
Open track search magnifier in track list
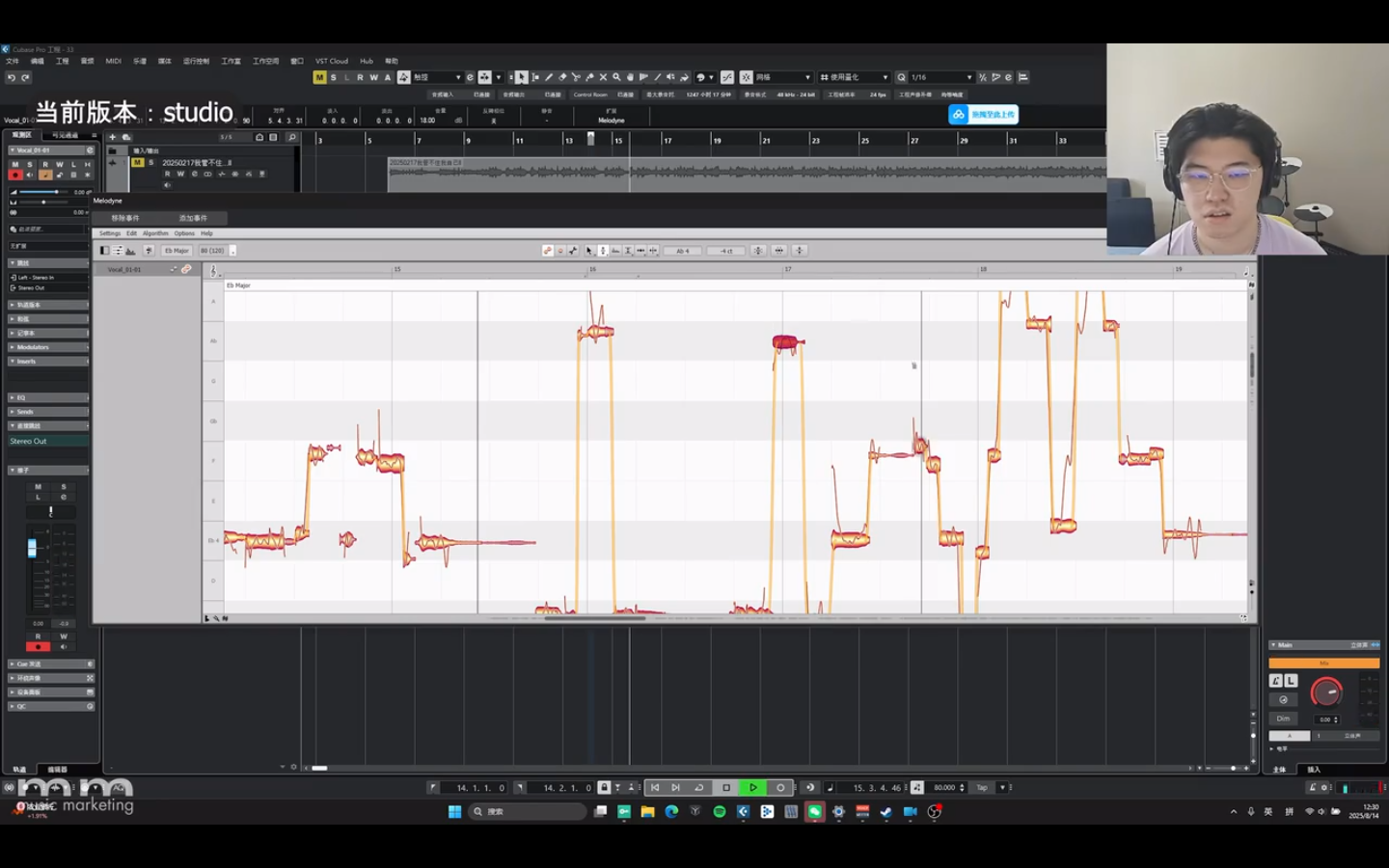(292, 137)
